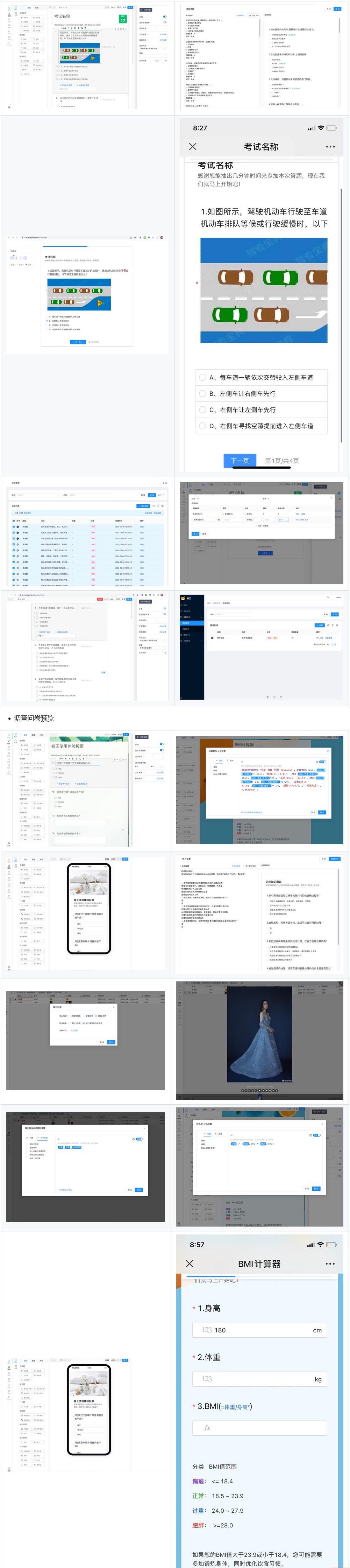Click the traffic lane question image
This screenshot has height=1568, width=350.
tap(264, 290)
